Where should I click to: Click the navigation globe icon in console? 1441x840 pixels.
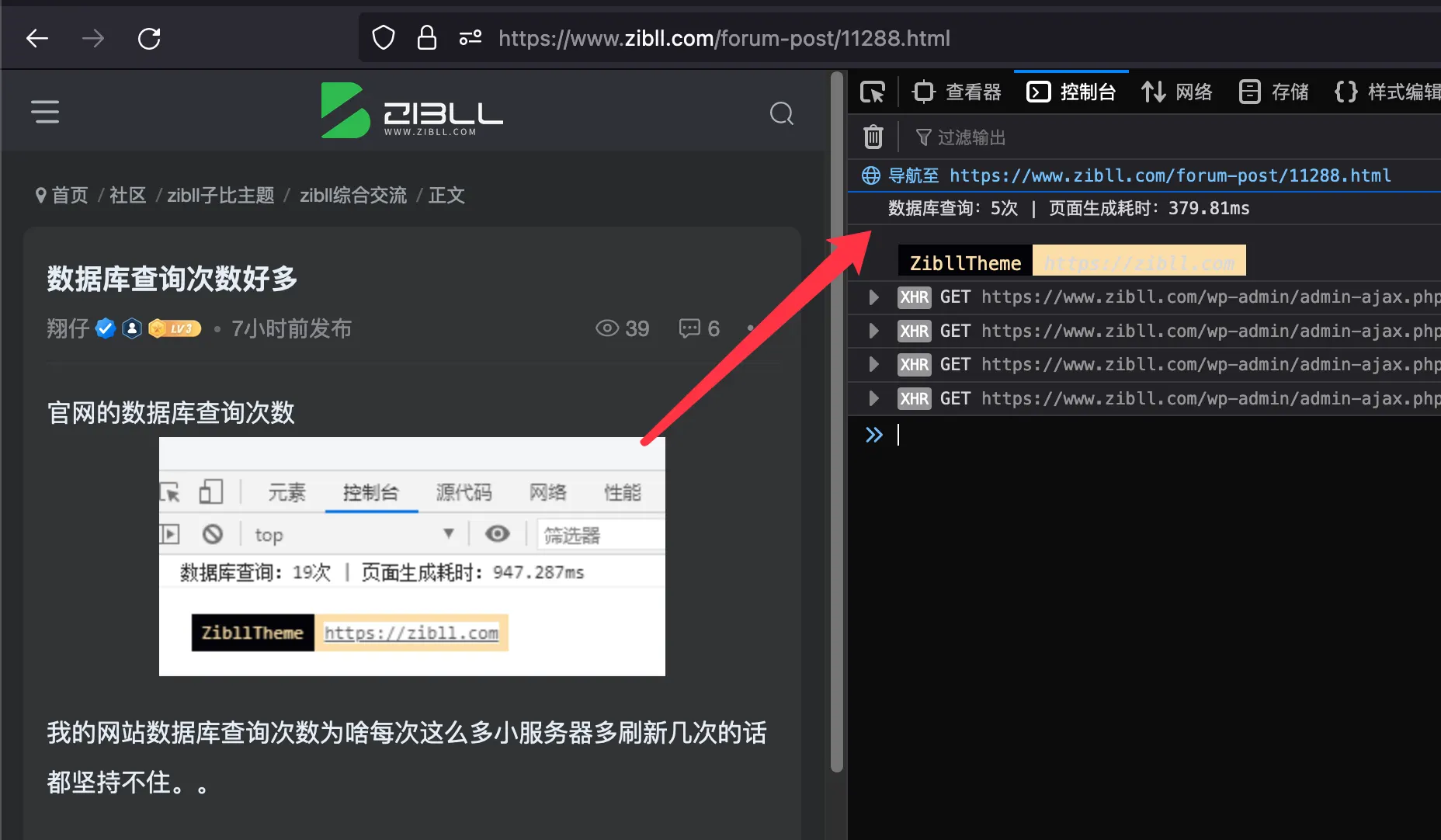click(x=871, y=175)
